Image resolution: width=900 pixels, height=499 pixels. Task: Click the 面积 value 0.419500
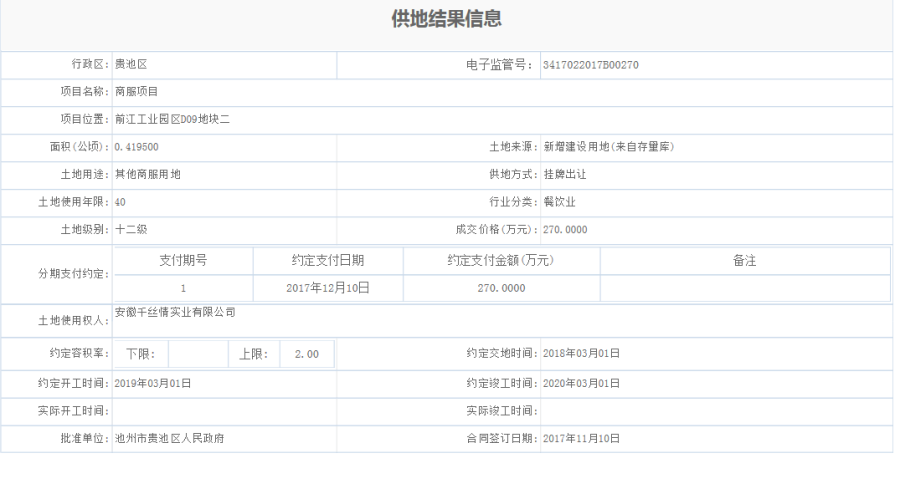click(x=137, y=148)
